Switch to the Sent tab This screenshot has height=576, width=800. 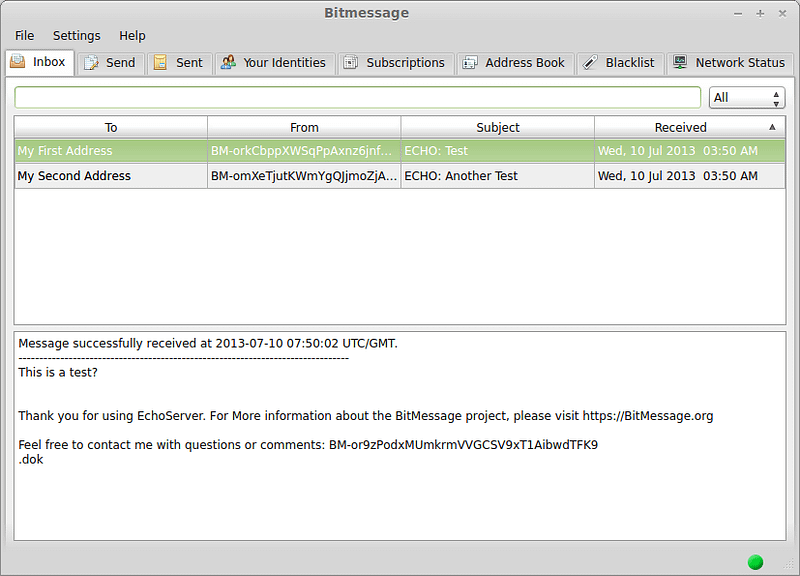click(180, 63)
